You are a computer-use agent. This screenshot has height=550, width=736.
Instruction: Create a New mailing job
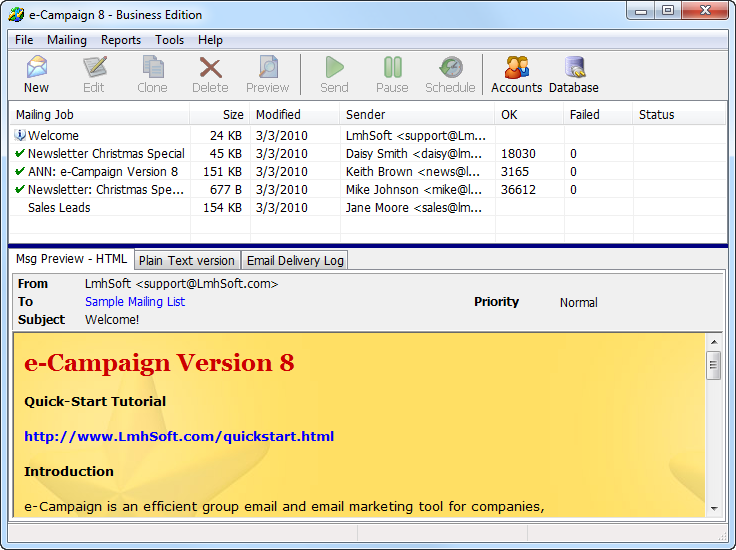[x=37, y=75]
